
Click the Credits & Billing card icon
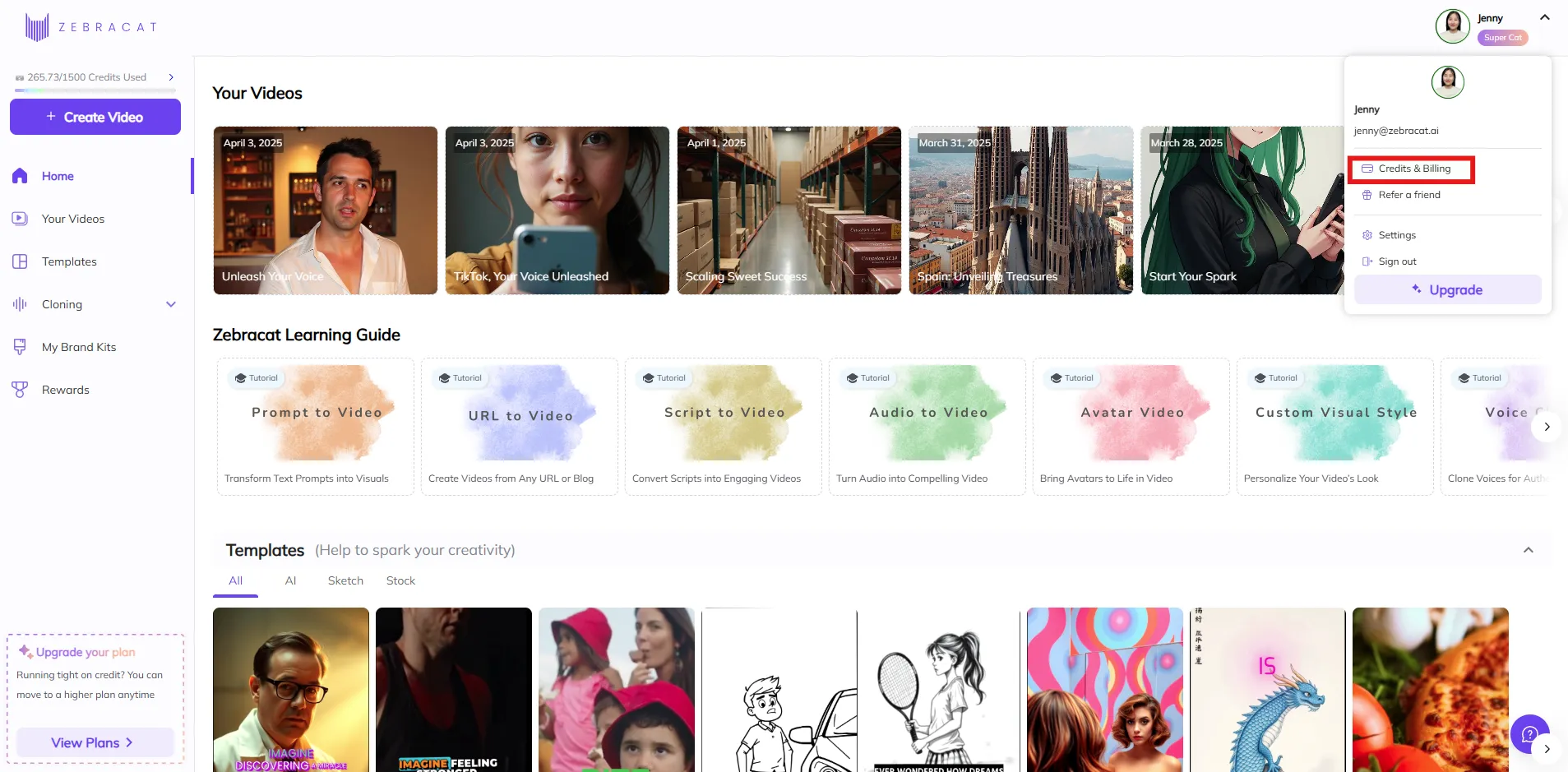[x=1367, y=169]
